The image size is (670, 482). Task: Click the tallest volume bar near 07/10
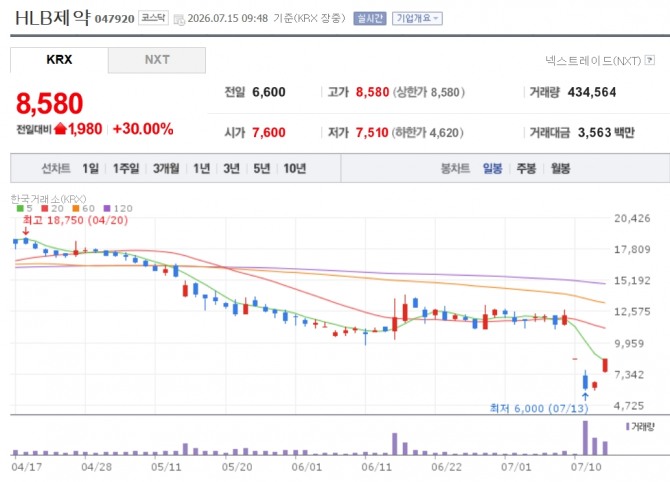tap(585, 438)
